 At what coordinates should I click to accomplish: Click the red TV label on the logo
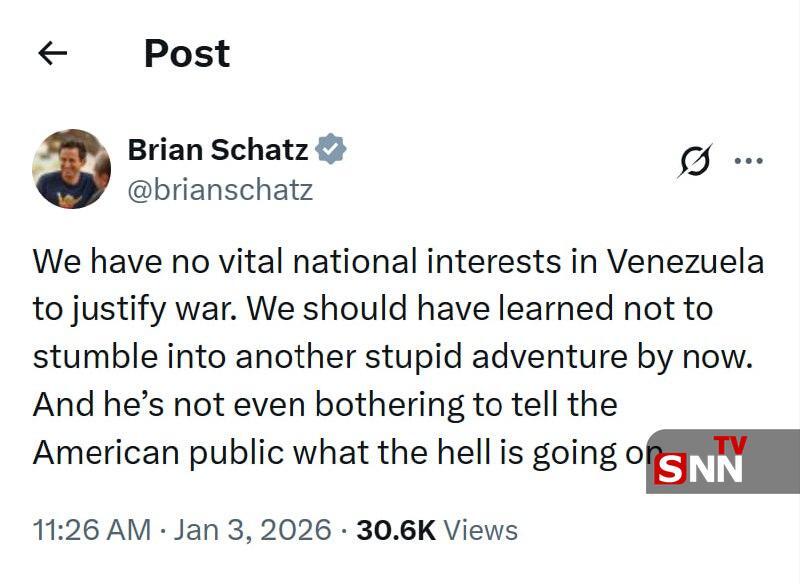pos(729,445)
